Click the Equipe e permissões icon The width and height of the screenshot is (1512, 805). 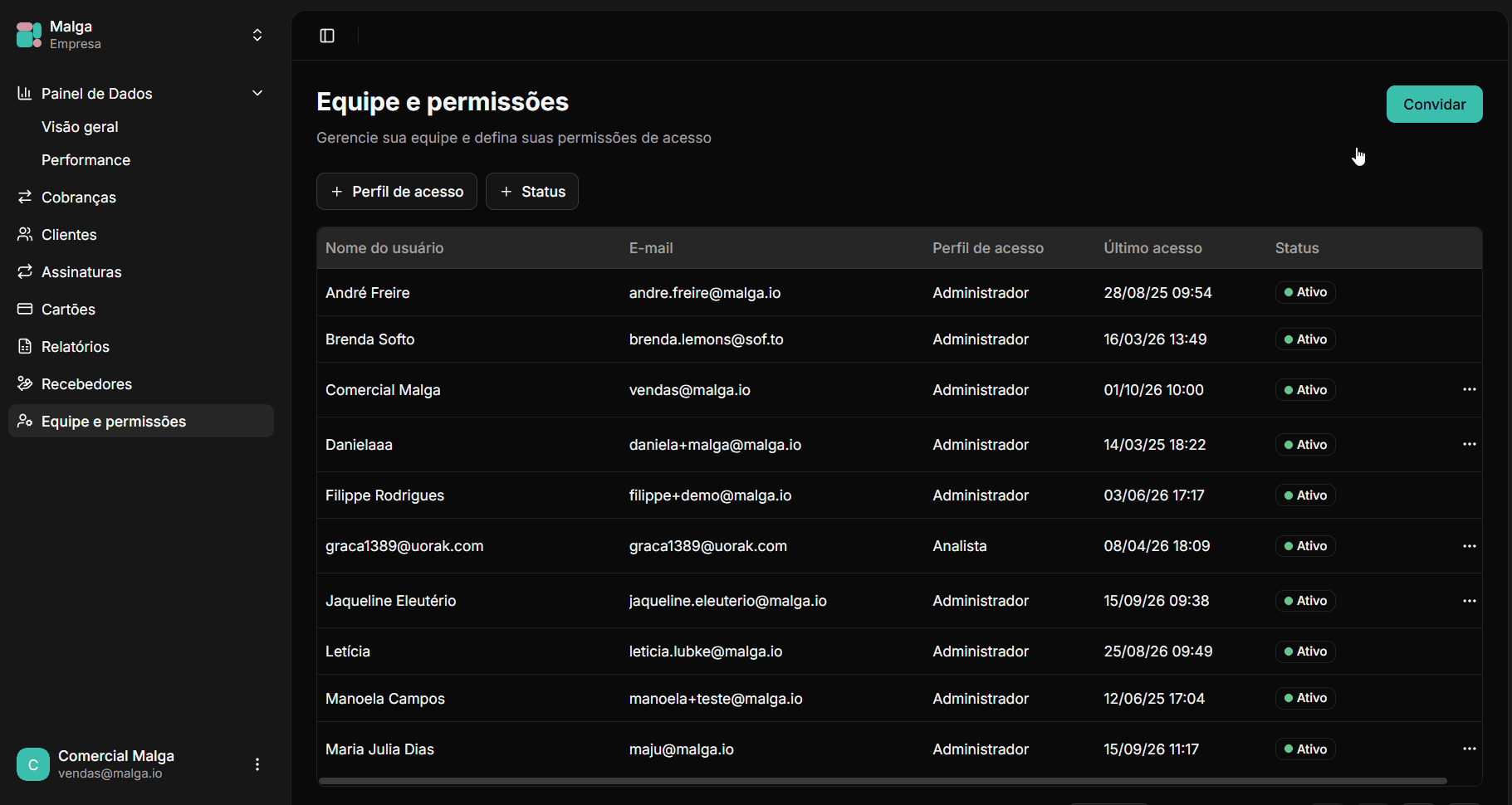[x=25, y=421]
